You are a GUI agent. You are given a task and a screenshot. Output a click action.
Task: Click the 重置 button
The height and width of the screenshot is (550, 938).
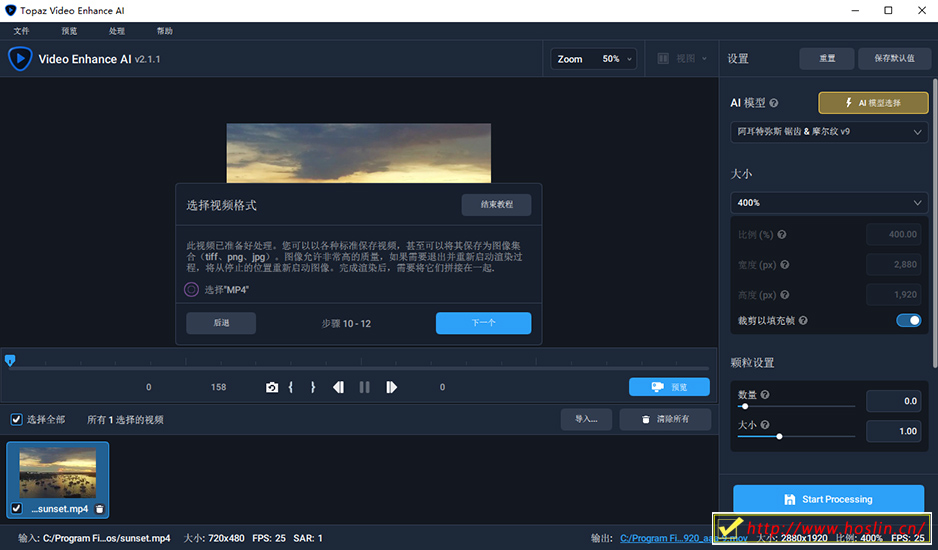827,59
